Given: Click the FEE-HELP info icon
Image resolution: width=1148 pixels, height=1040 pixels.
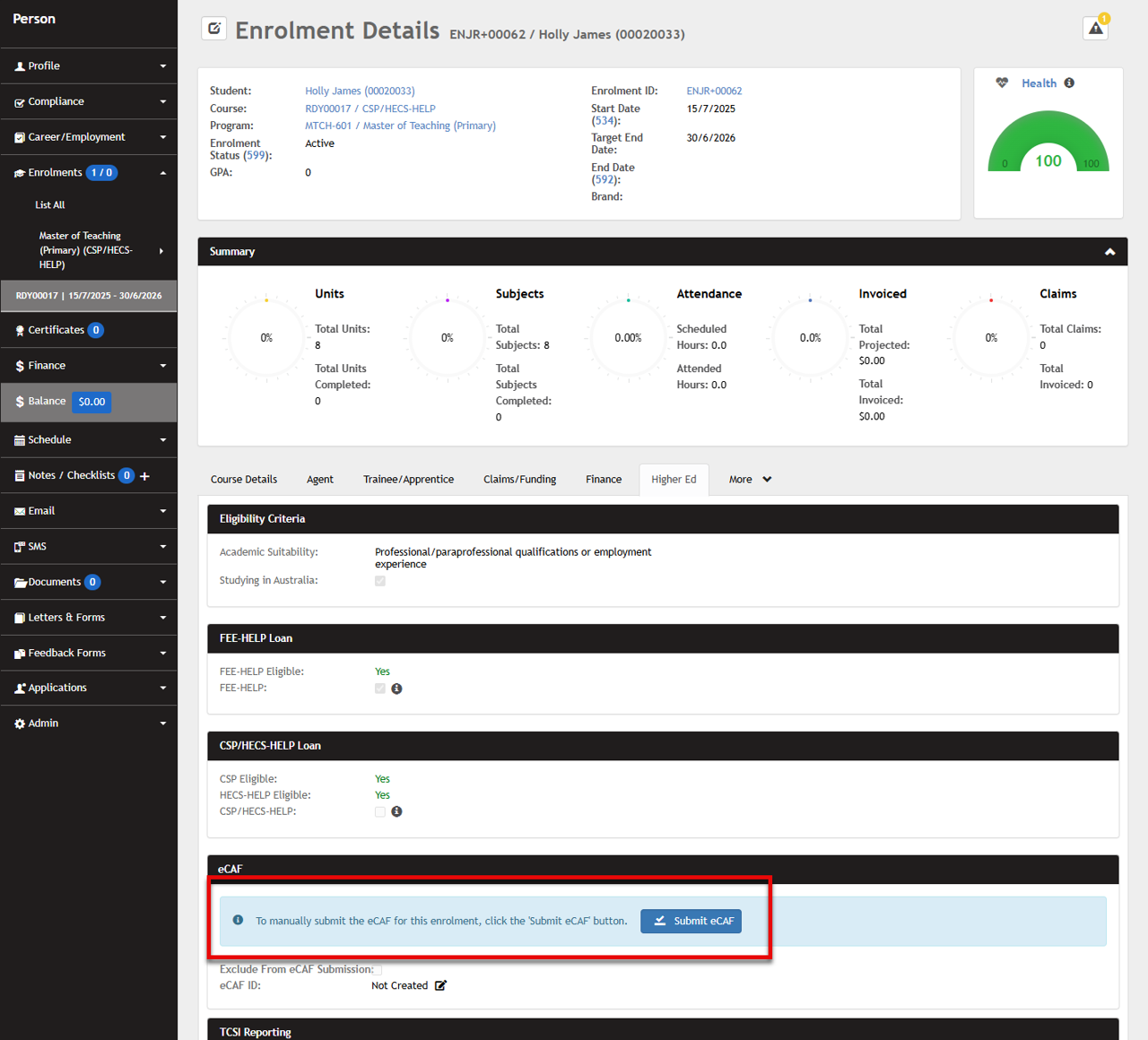Looking at the screenshot, I should click(x=396, y=689).
